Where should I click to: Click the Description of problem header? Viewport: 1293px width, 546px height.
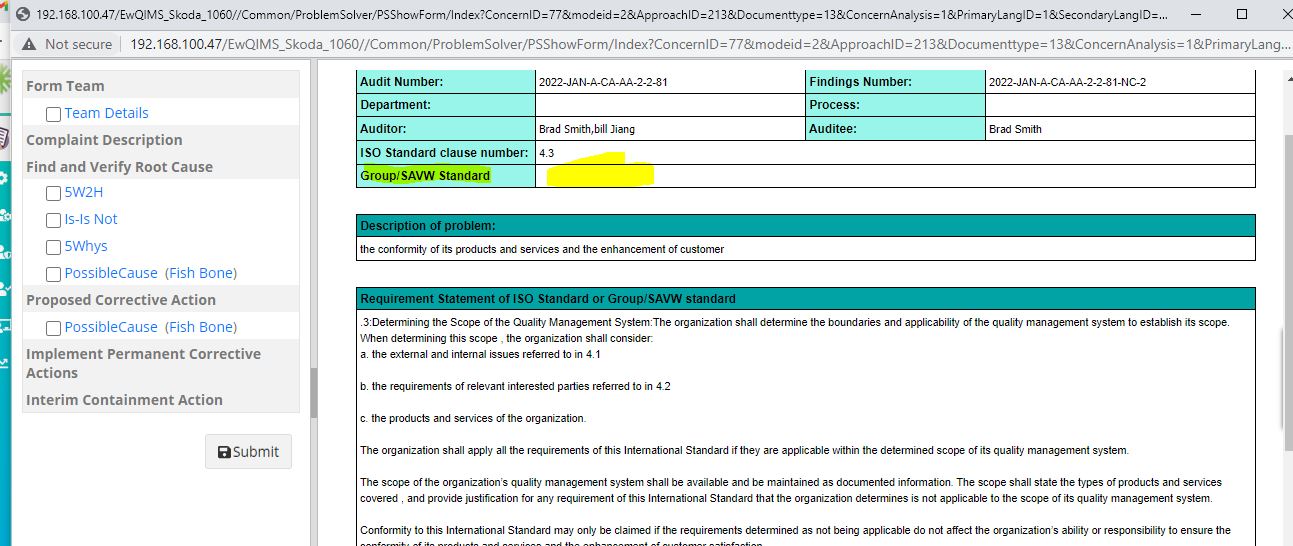[x=806, y=226]
